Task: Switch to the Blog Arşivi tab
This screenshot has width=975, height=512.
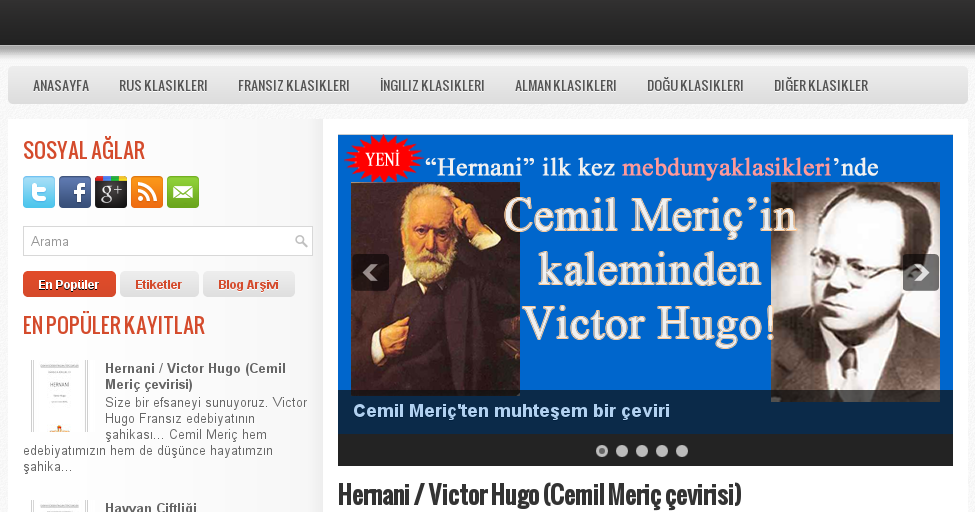Action: 249,284
